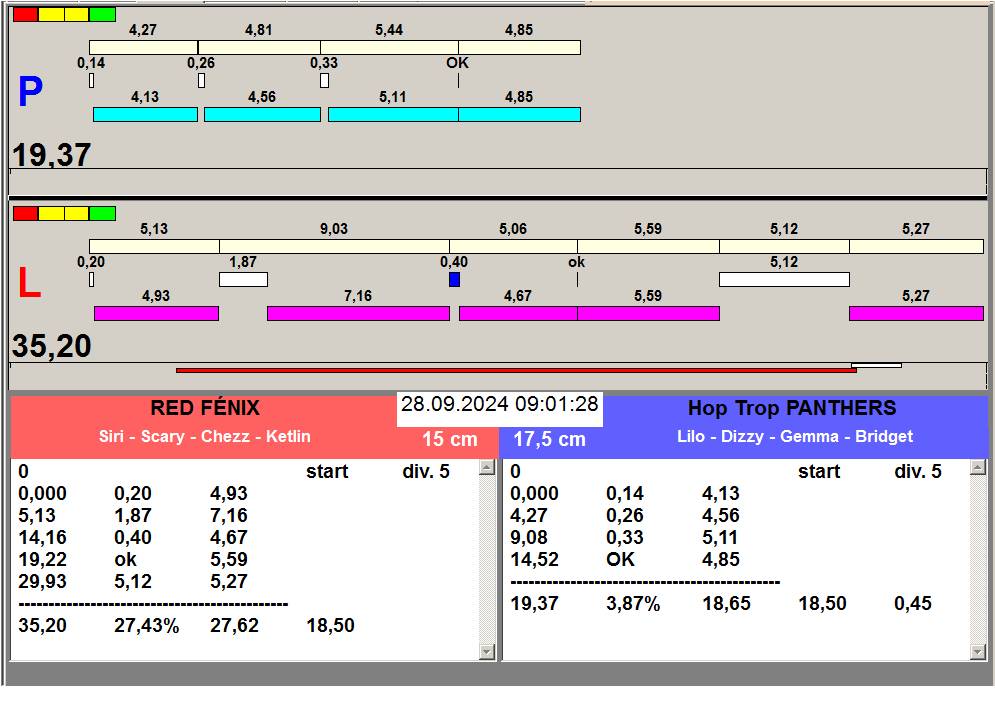This screenshot has width=995, height=716.
Task: Select the blue 0,40 changeover marker
Action: tap(454, 280)
